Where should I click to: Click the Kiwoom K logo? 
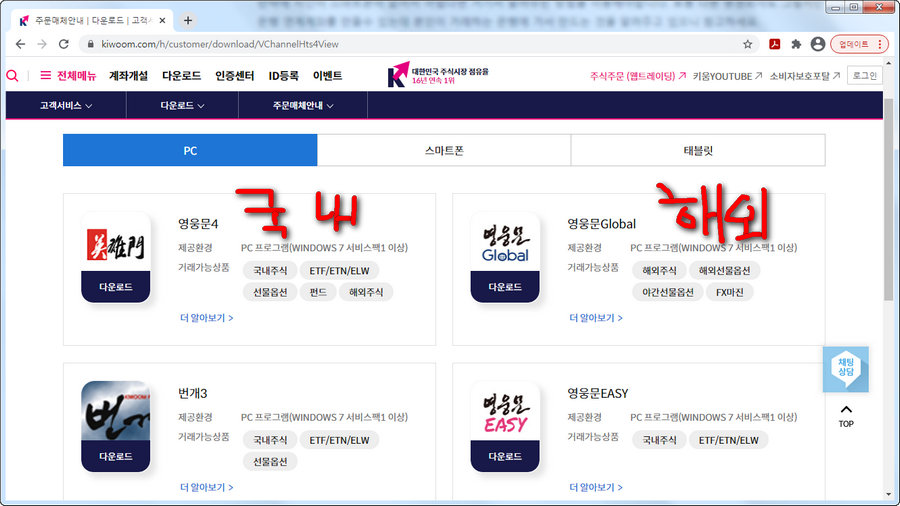coord(398,75)
